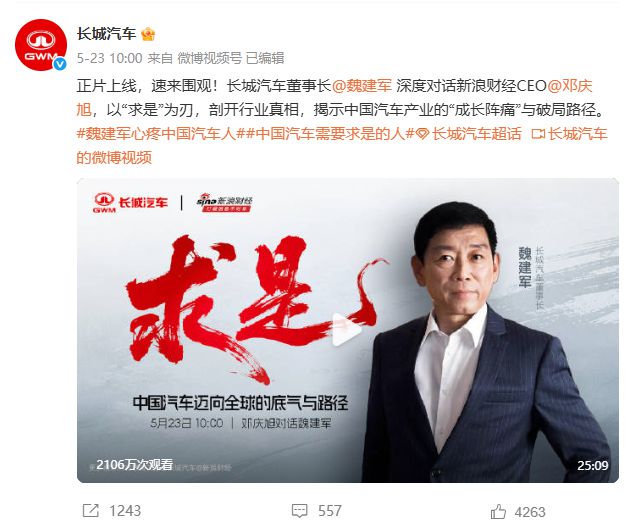The width and height of the screenshot is (628, 530).
Task: Click the 2106万次观看 view count
Action: [x=135, y=465]
